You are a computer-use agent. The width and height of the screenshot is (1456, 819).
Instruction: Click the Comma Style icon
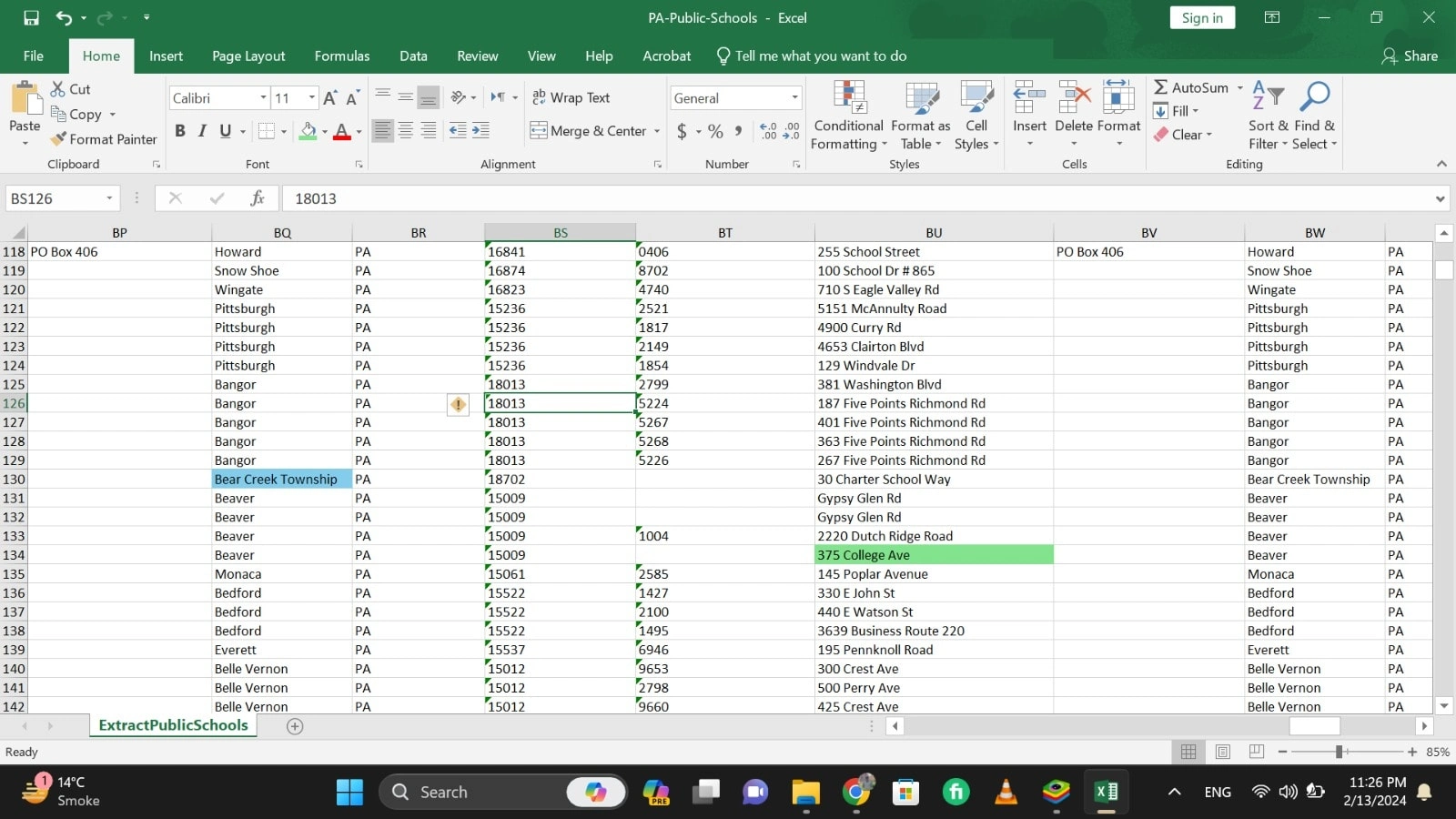coord(738,131)
